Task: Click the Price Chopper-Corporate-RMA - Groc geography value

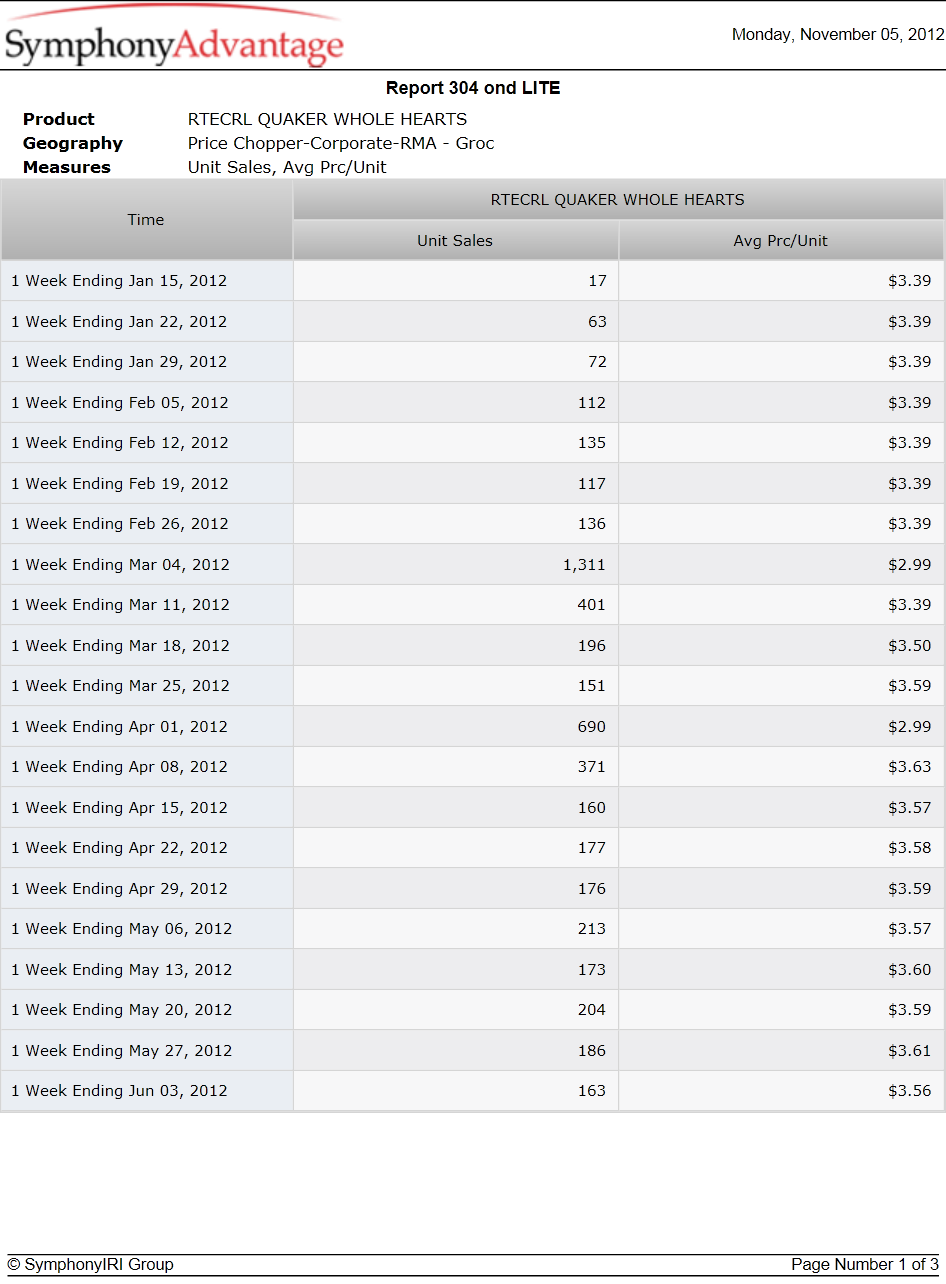Action: coord(341,143)
